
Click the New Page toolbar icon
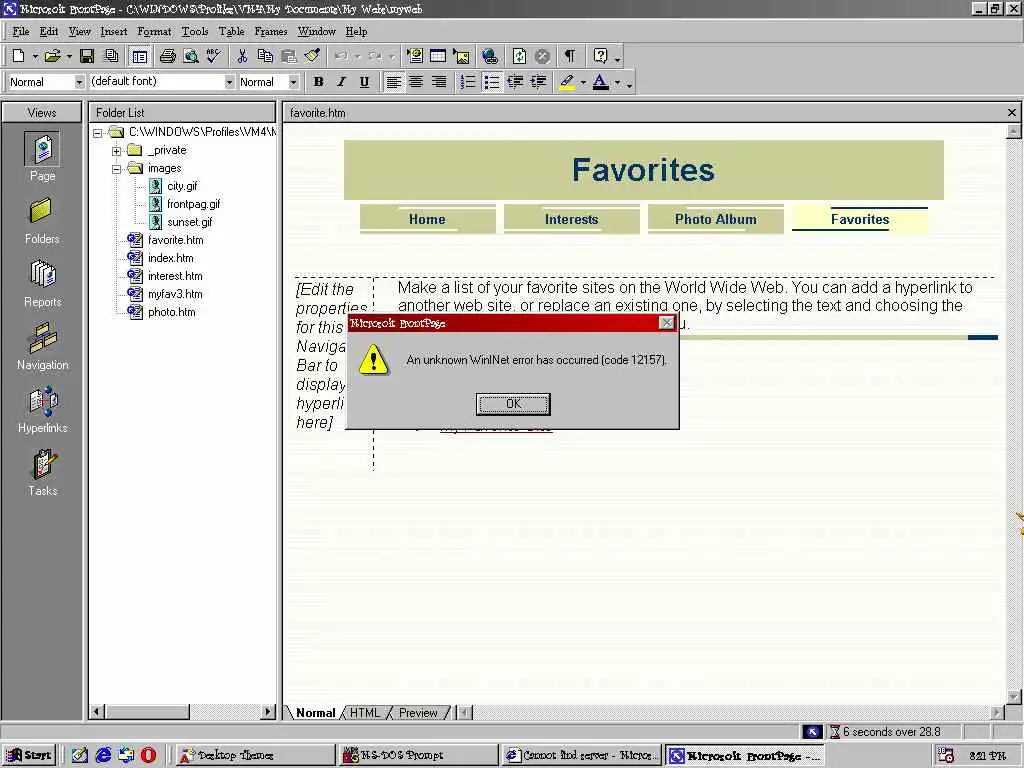19,56
